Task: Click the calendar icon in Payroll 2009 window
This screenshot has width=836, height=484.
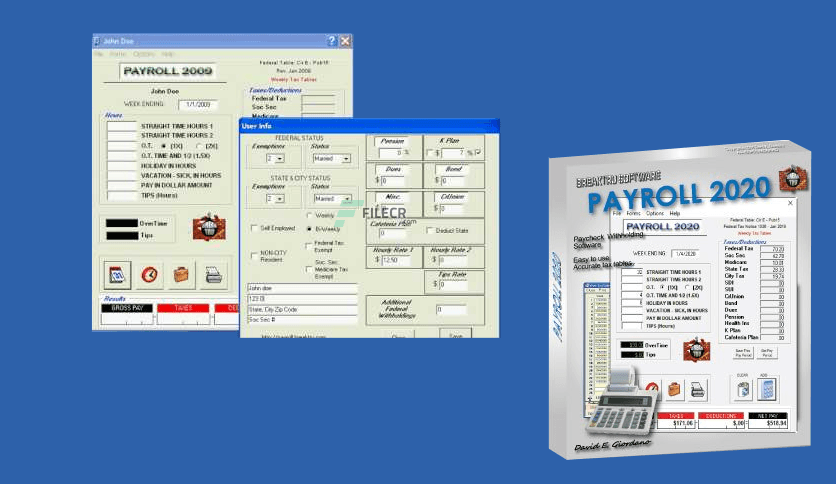Action: pyautogui.click(x=117, y=275)
